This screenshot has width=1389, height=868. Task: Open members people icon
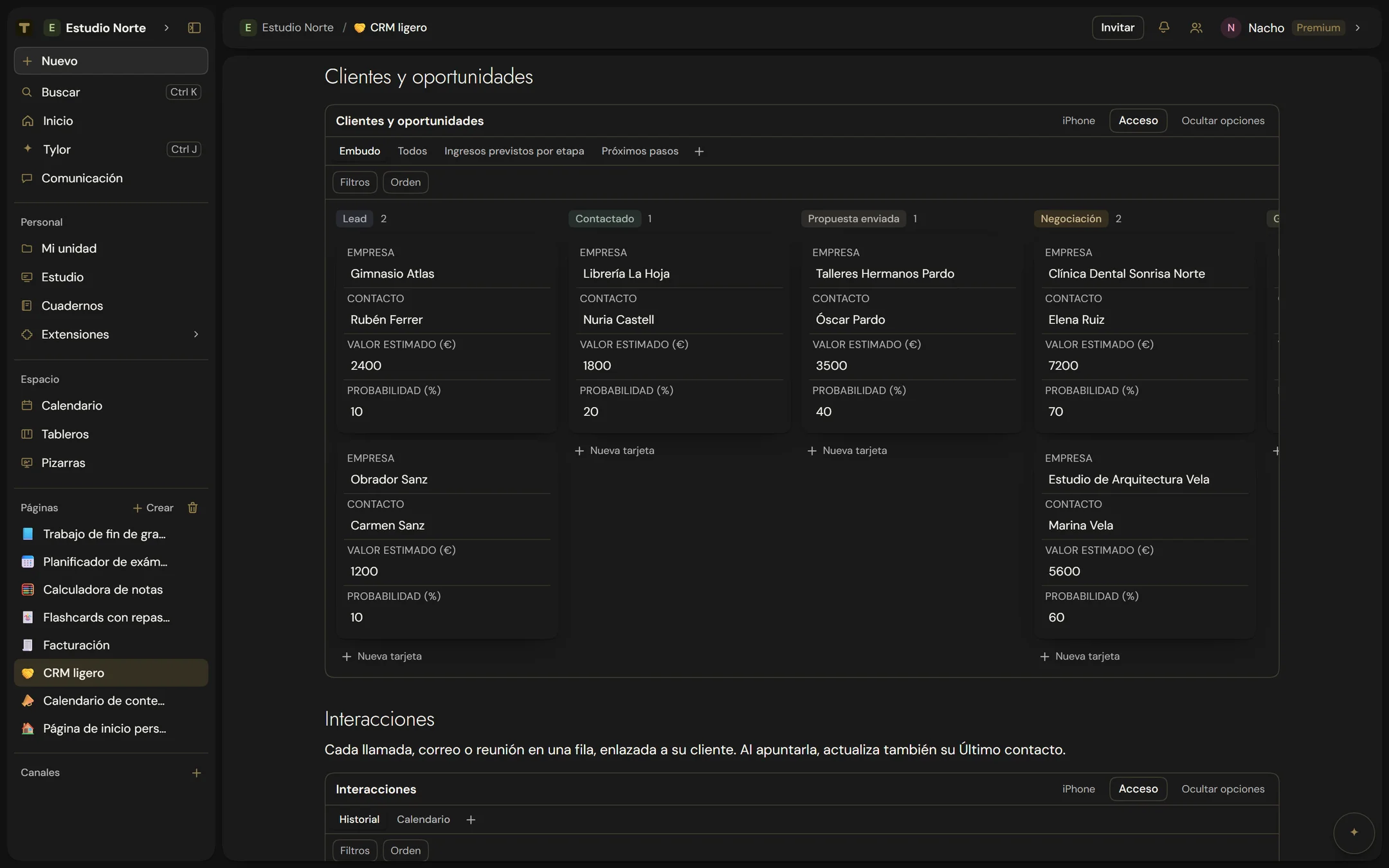[x=1196, y=28]
